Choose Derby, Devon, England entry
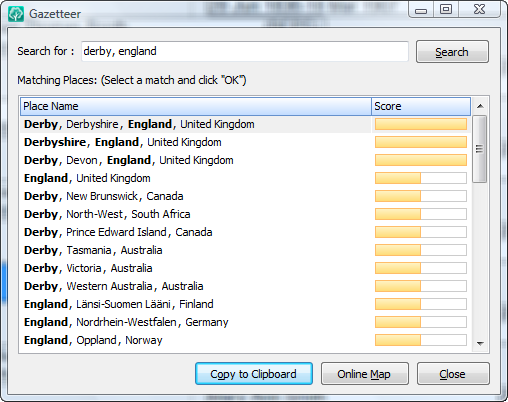 point(245,160)
